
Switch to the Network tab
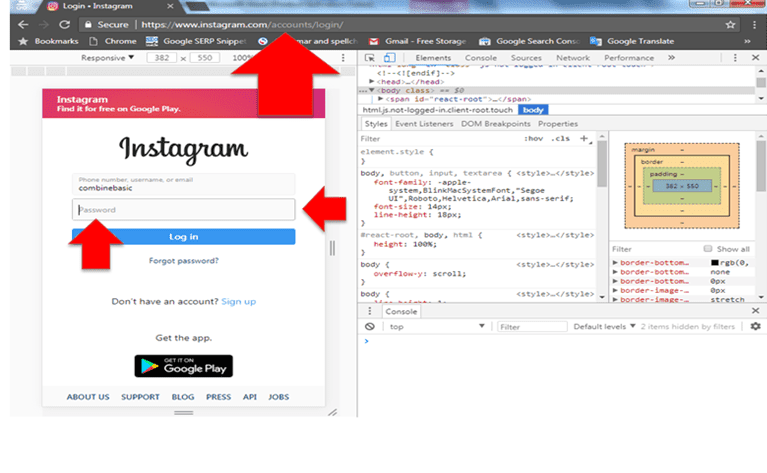coord(573,58)
